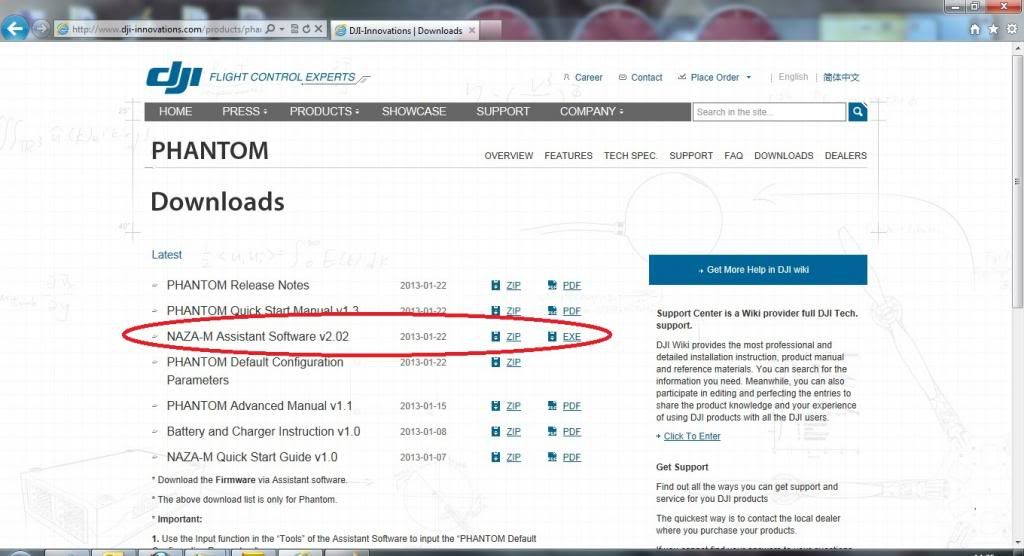Follow the Click To Enter link
The width and height of the screenshot is (1024, 556).
point(692,436)
